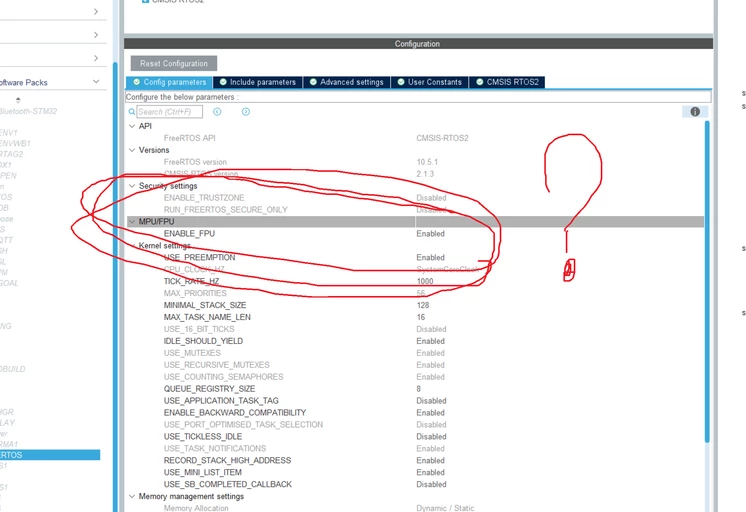This screenshot has height=512, width=746.
Task: Edit the TICK_RATE_HZ value 1000
Action: click(x=425, y=281)
